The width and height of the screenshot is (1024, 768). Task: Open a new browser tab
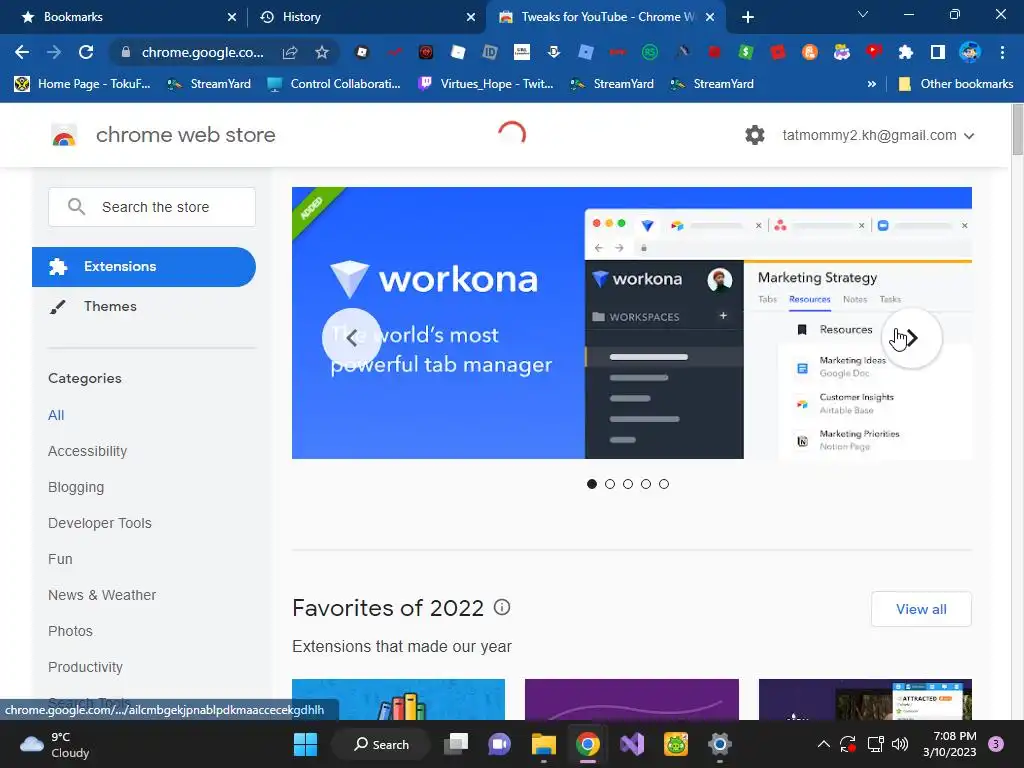tap(748, 17)
